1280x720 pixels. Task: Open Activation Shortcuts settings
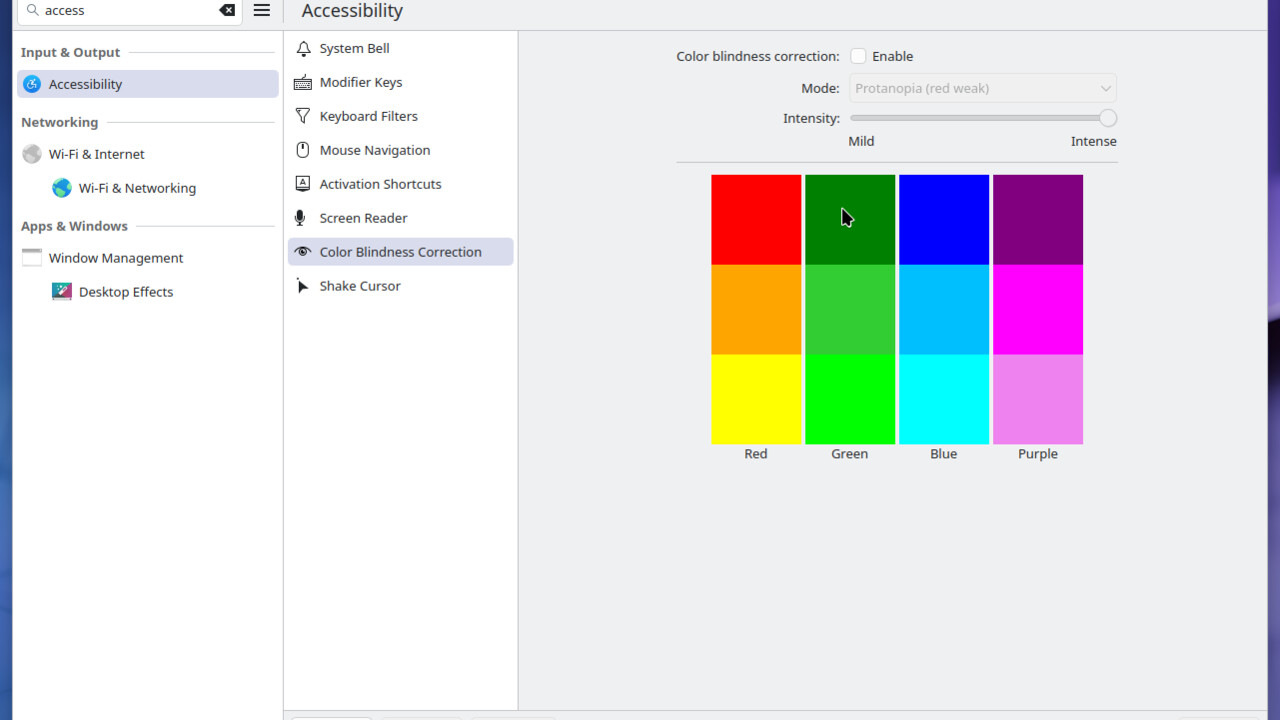click(400, 184)
